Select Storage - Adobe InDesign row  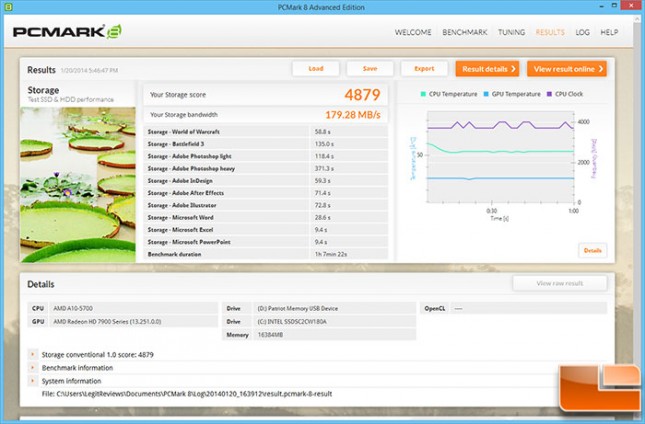(x=266, y=181)
